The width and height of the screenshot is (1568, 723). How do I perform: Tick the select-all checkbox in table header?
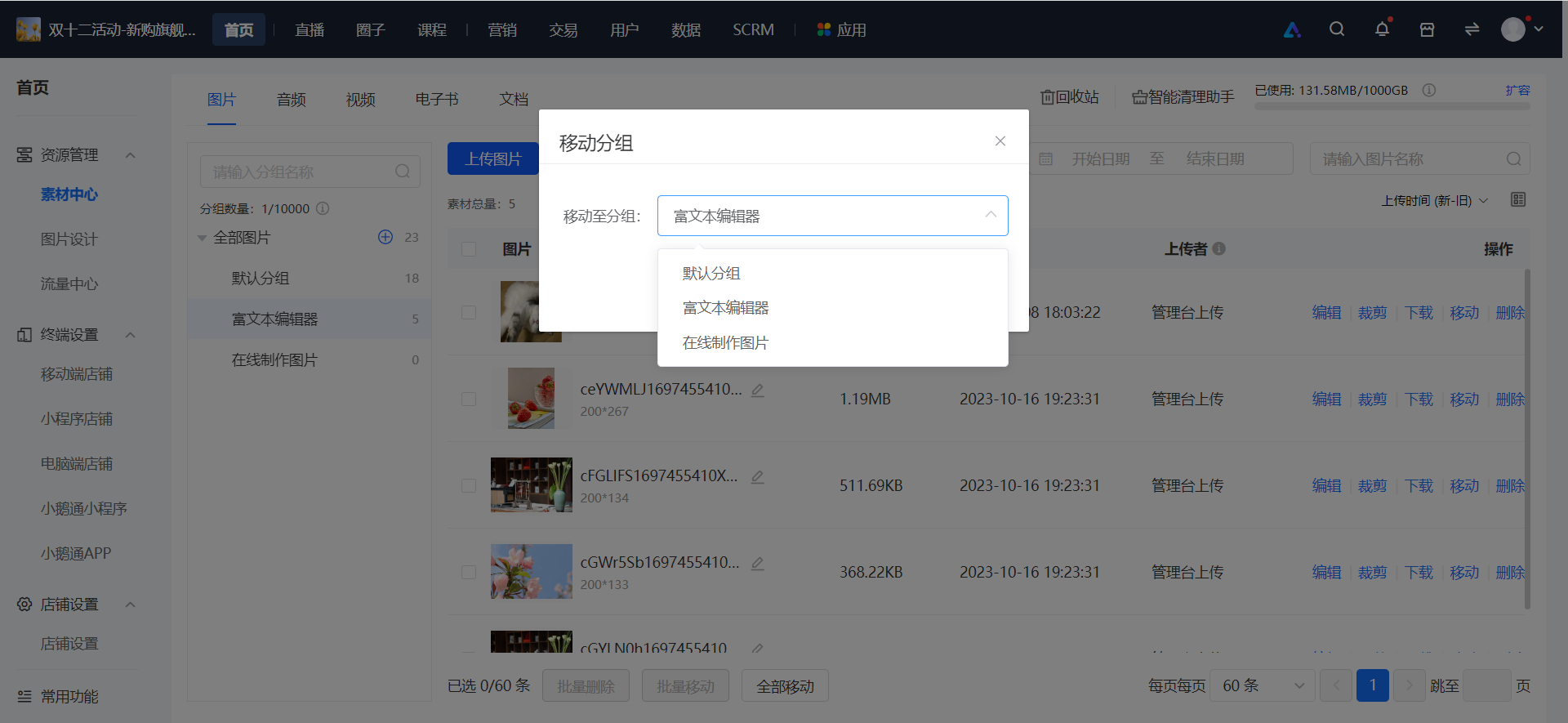click(469, 249)
